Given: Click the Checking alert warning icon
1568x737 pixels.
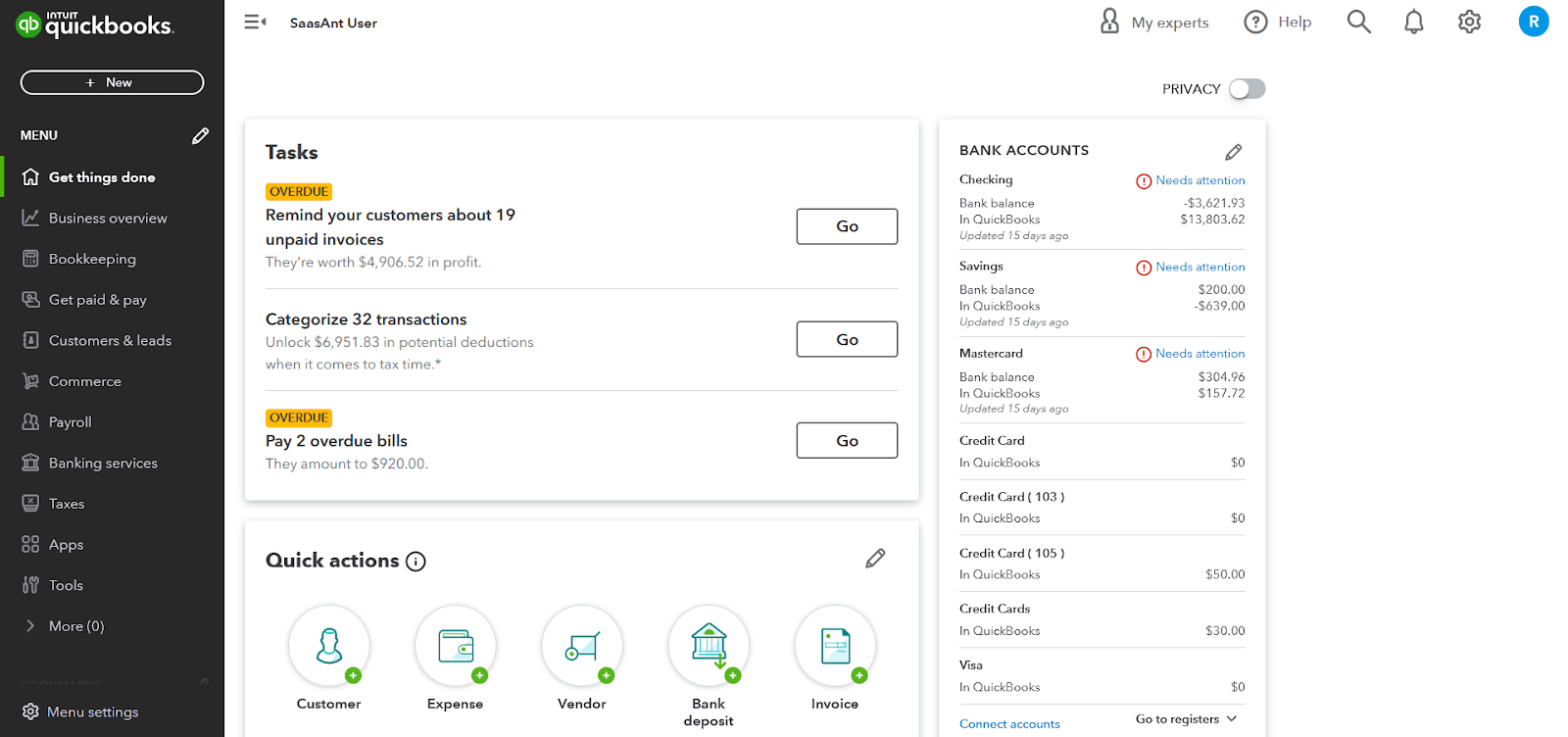Looking at the screenshot, I should point(1144,181).
